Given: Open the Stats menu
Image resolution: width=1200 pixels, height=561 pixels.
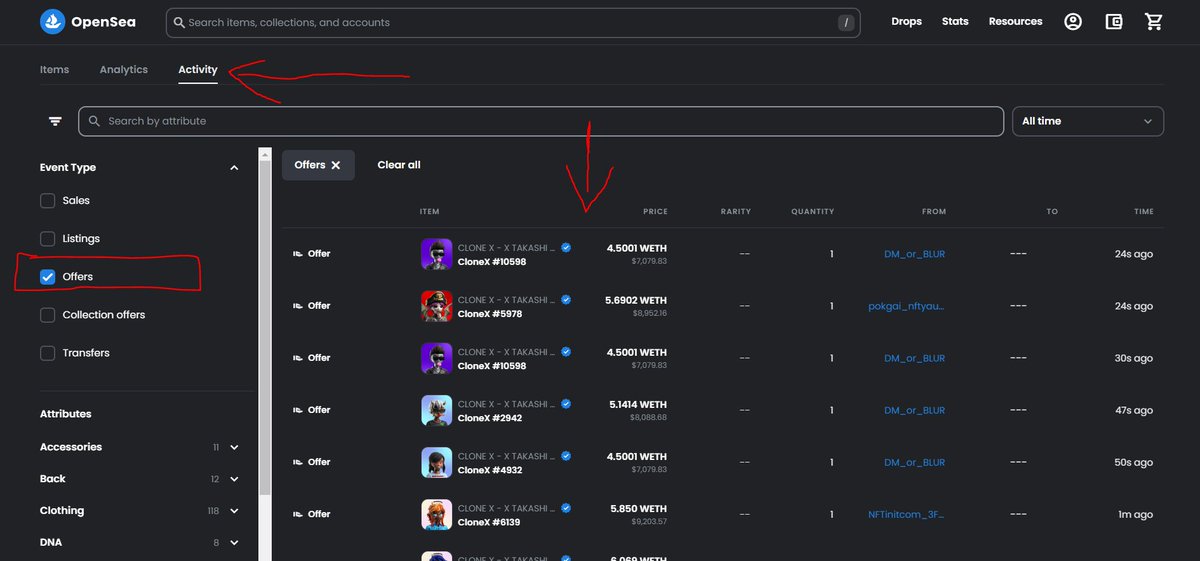Looking at the screenshot, I should click(955, 21).
